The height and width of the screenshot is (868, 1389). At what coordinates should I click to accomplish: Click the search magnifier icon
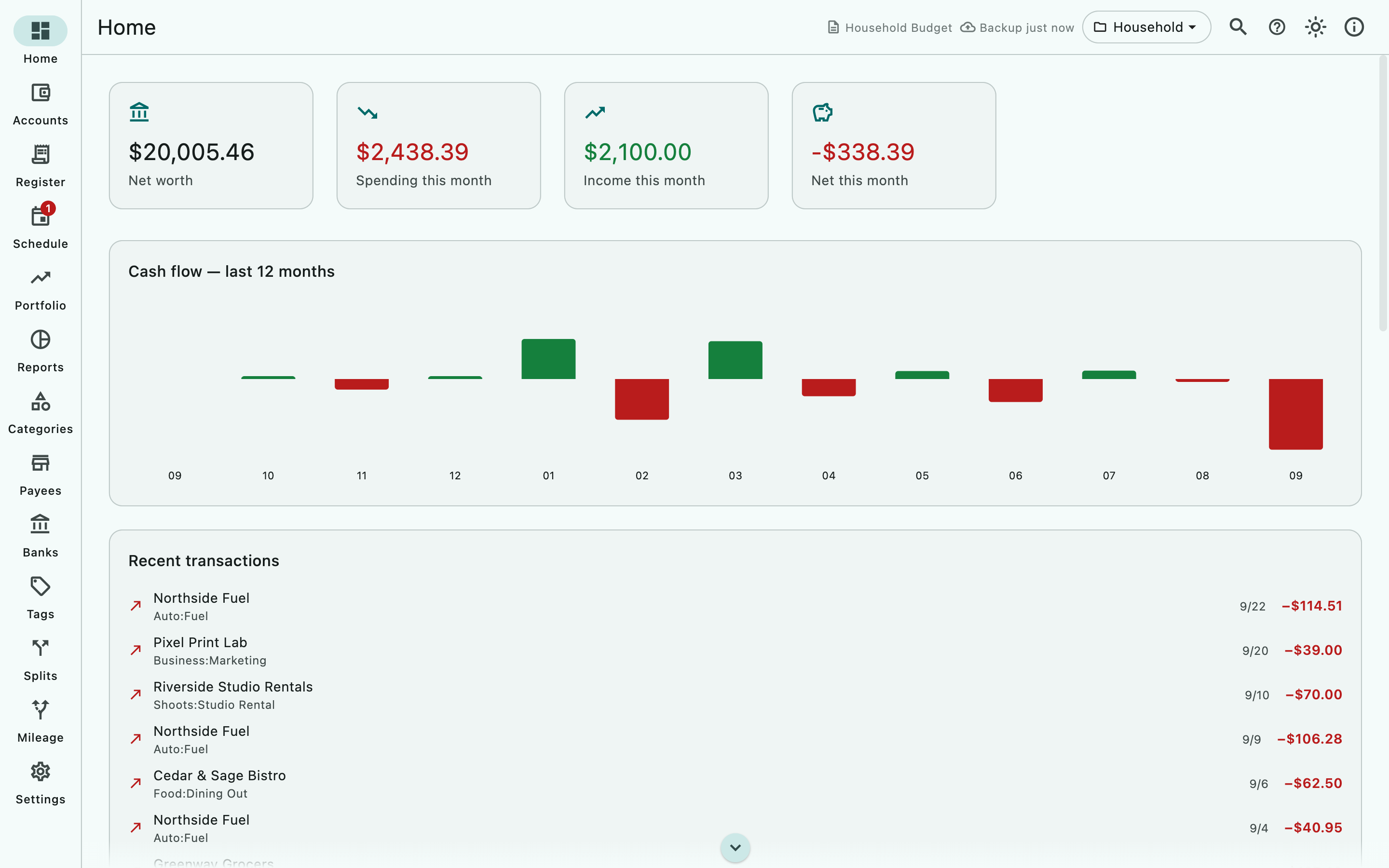click(x=1238, y=27)
